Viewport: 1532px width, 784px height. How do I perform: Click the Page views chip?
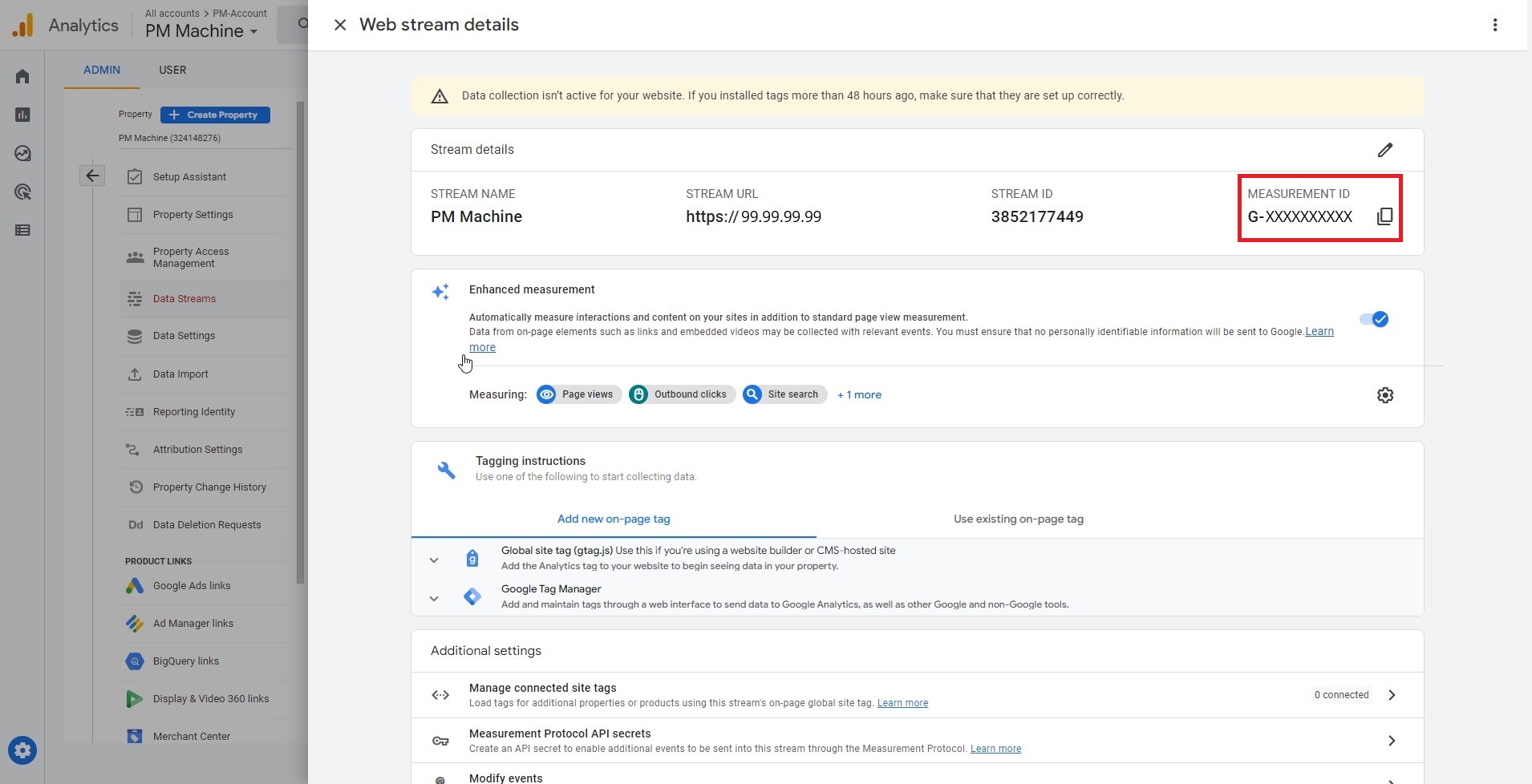coord(578,394)
